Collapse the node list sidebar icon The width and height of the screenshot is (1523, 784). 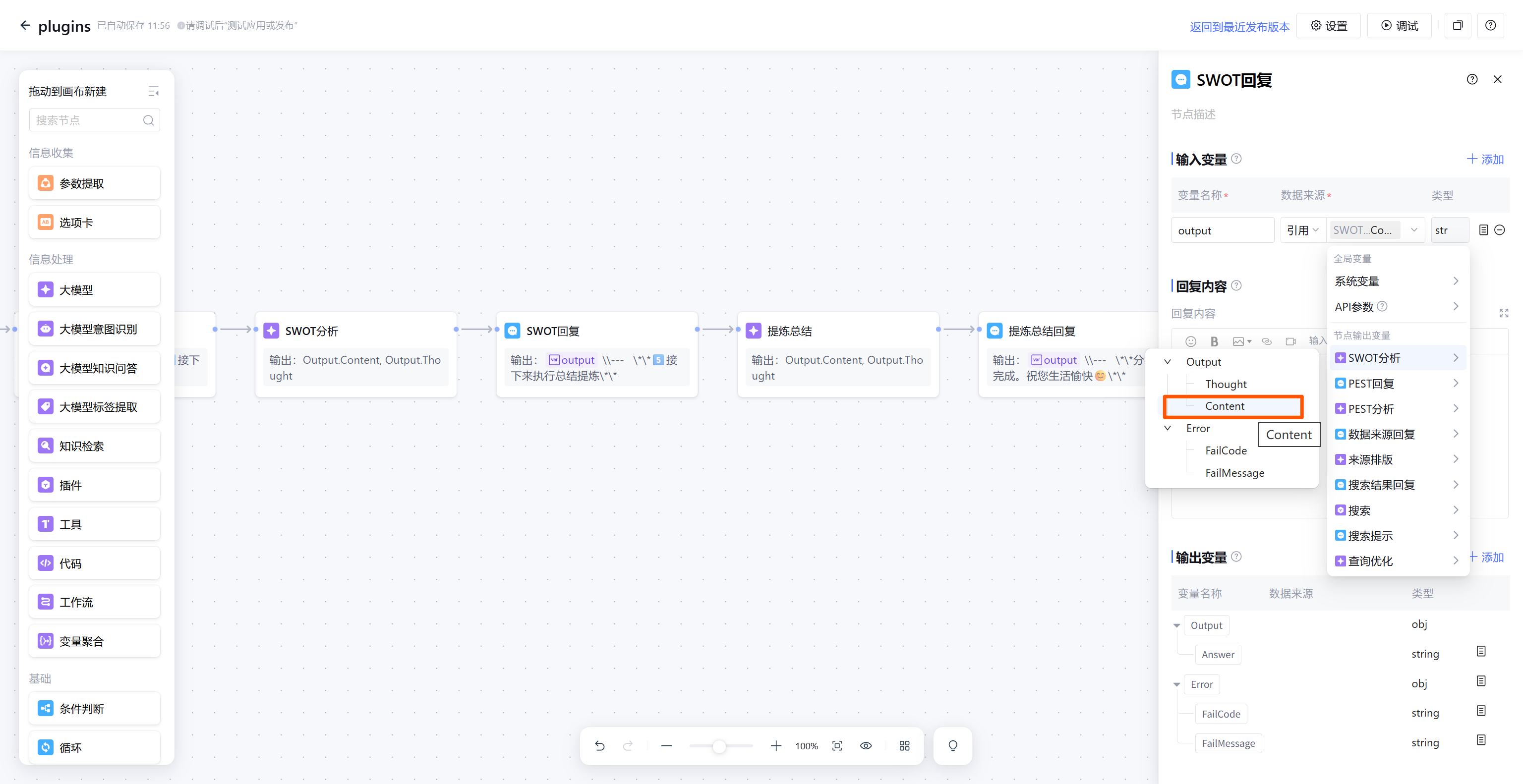click(x=153, y=91)
